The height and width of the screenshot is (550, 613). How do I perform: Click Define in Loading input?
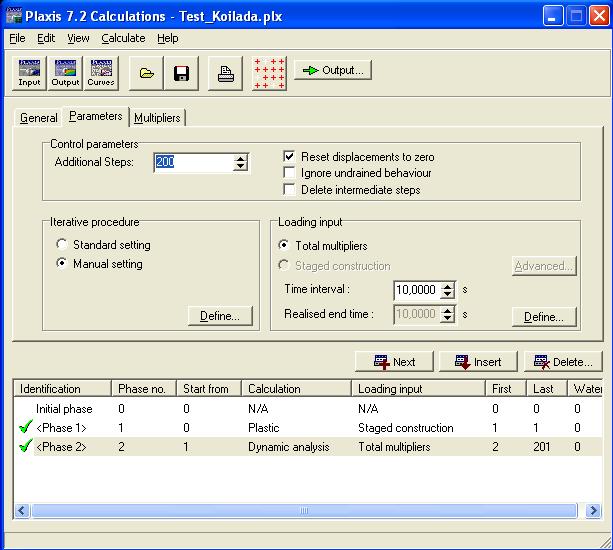pos(544,317)
